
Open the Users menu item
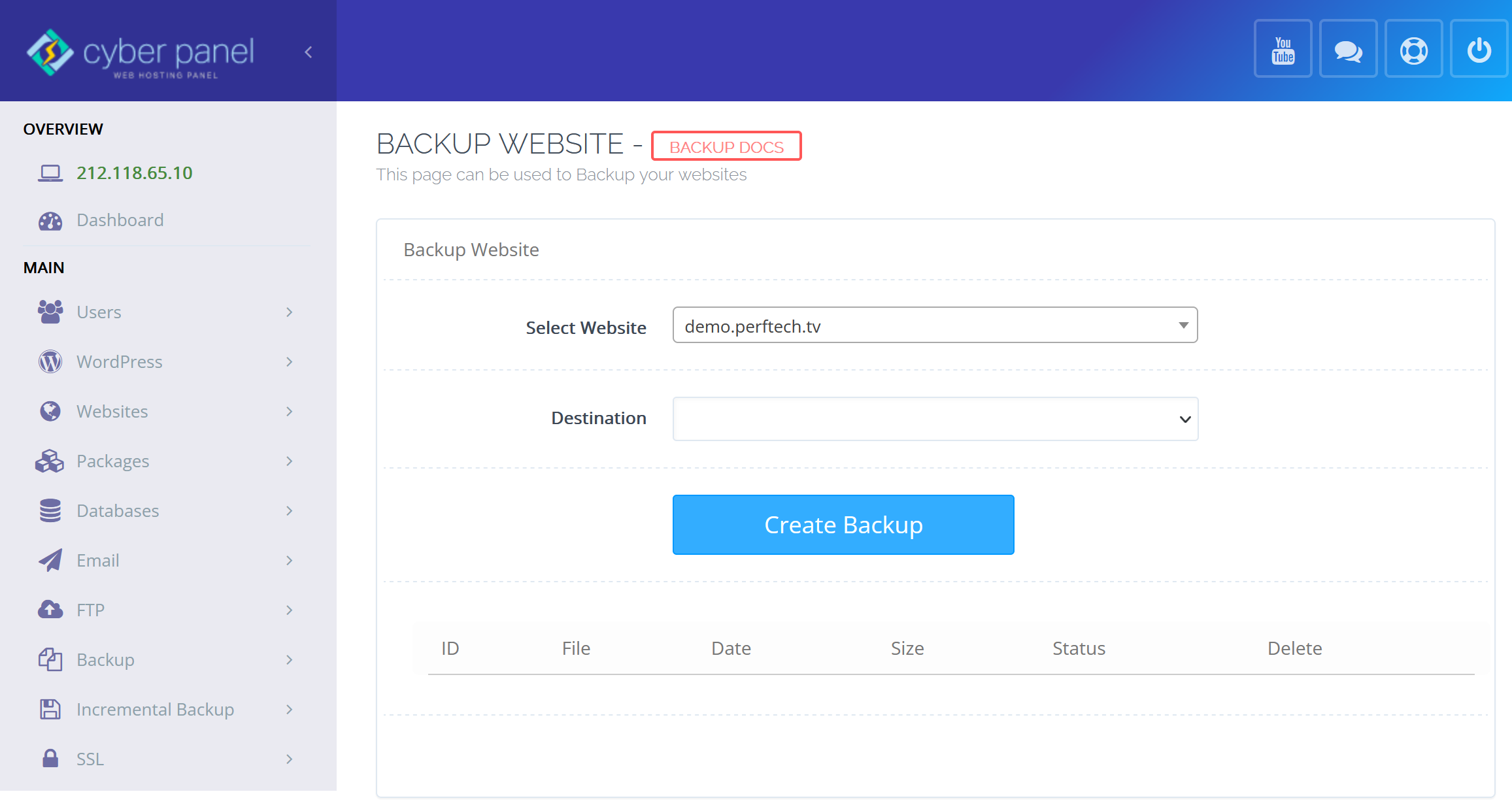click(x=99, y=312)
